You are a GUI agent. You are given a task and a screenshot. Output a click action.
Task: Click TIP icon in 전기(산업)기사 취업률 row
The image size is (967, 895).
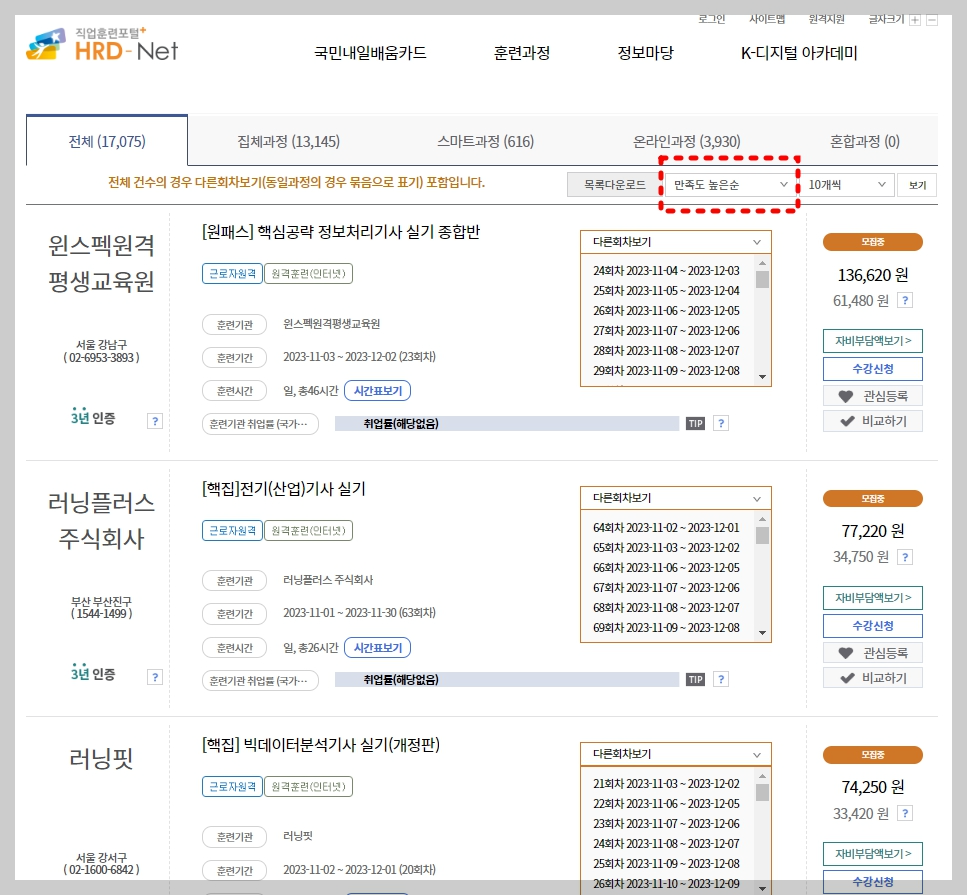[x=696, y=680]
